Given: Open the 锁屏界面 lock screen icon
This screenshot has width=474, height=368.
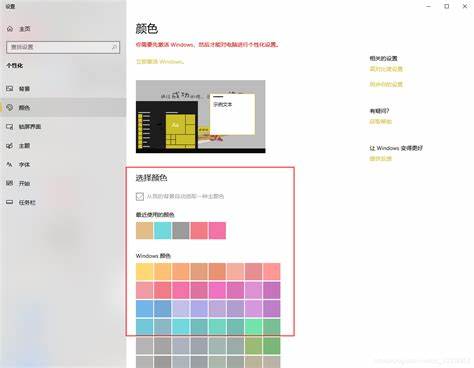Looking at the screenshot, I should (10, 126).
